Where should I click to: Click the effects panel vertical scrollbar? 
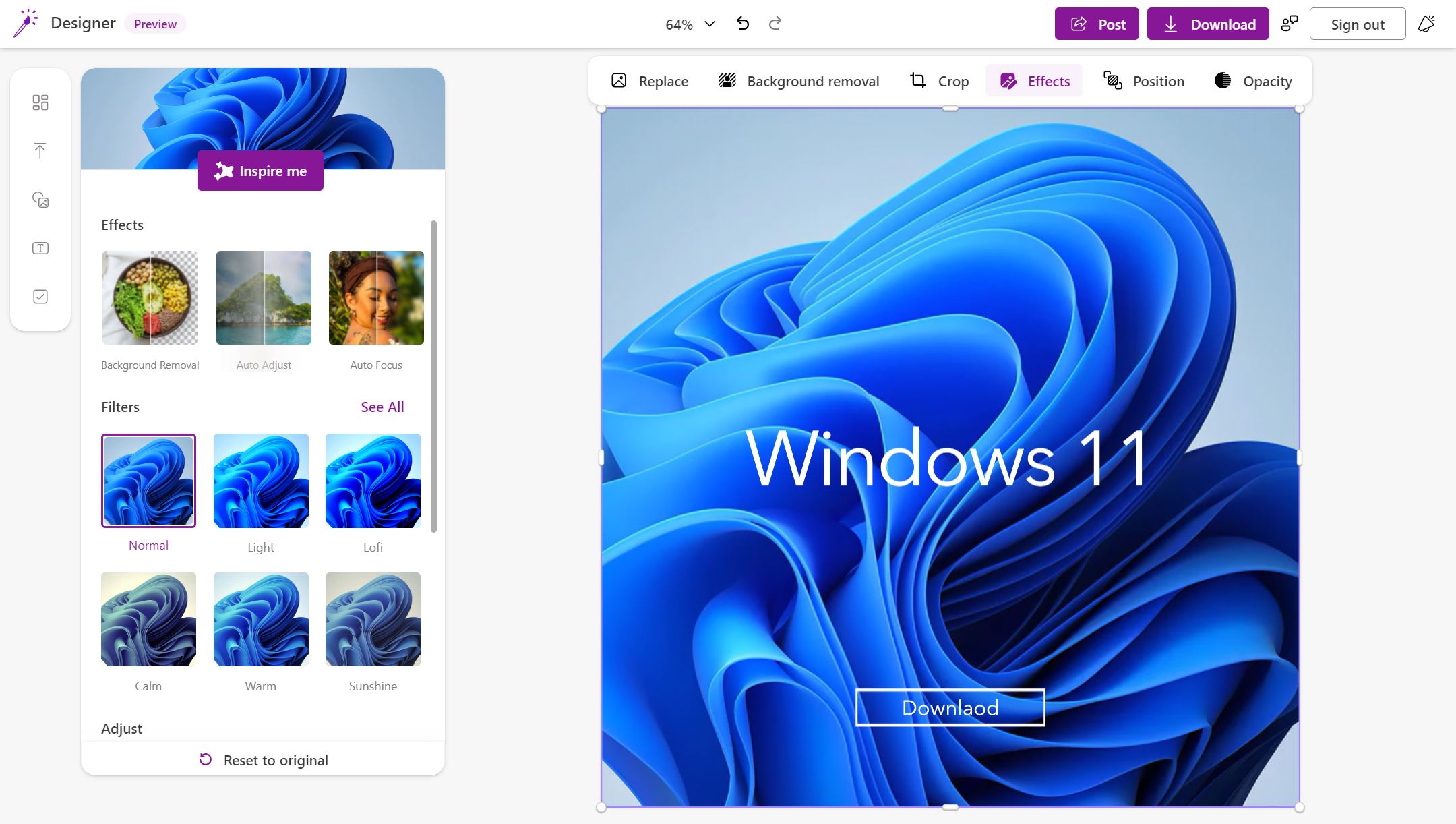tap(433, 376)
